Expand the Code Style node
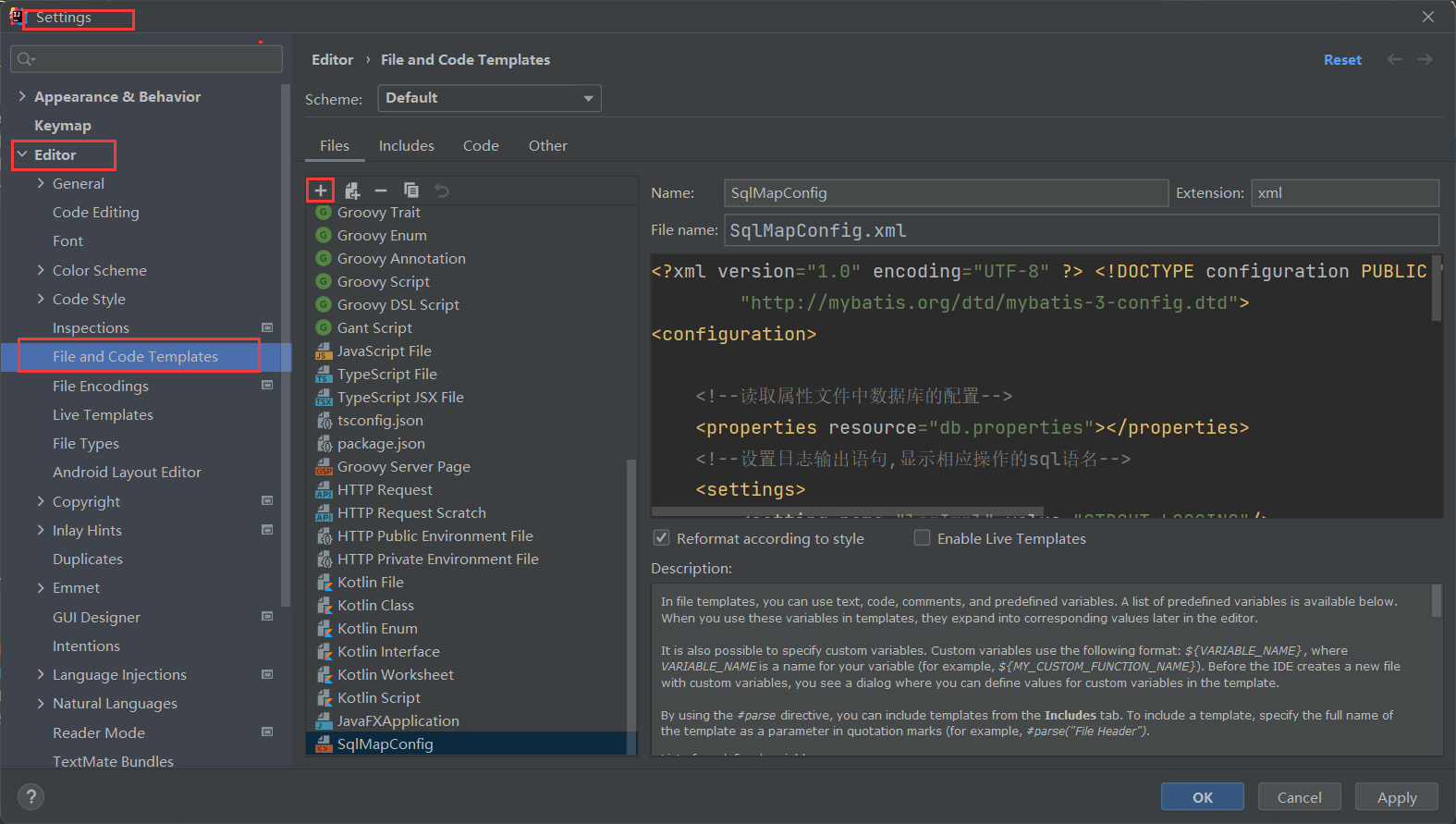Screen dimensions: 1456x824 (41, 299)
